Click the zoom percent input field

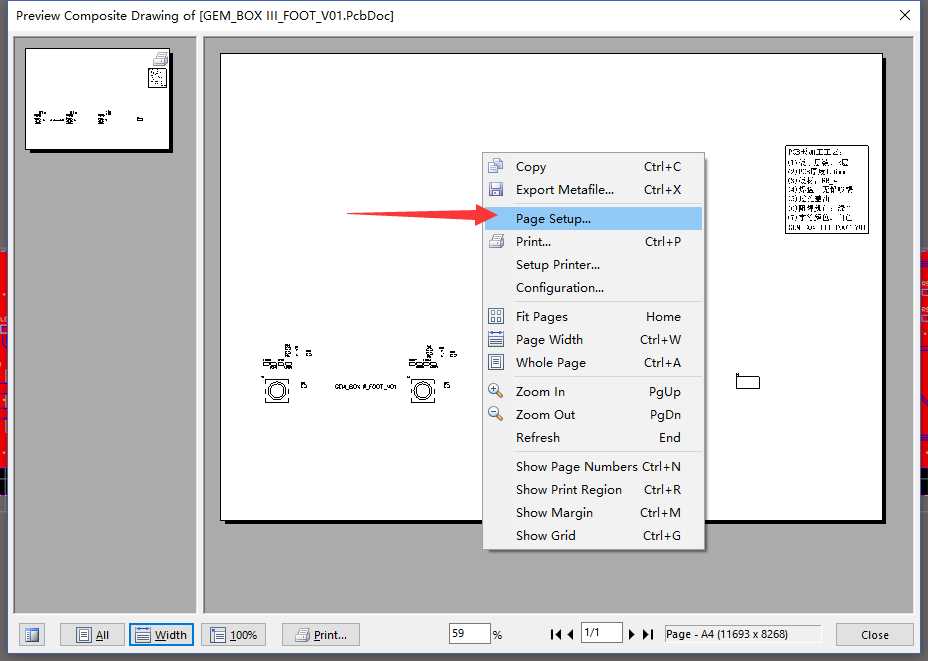pos(469,634)
